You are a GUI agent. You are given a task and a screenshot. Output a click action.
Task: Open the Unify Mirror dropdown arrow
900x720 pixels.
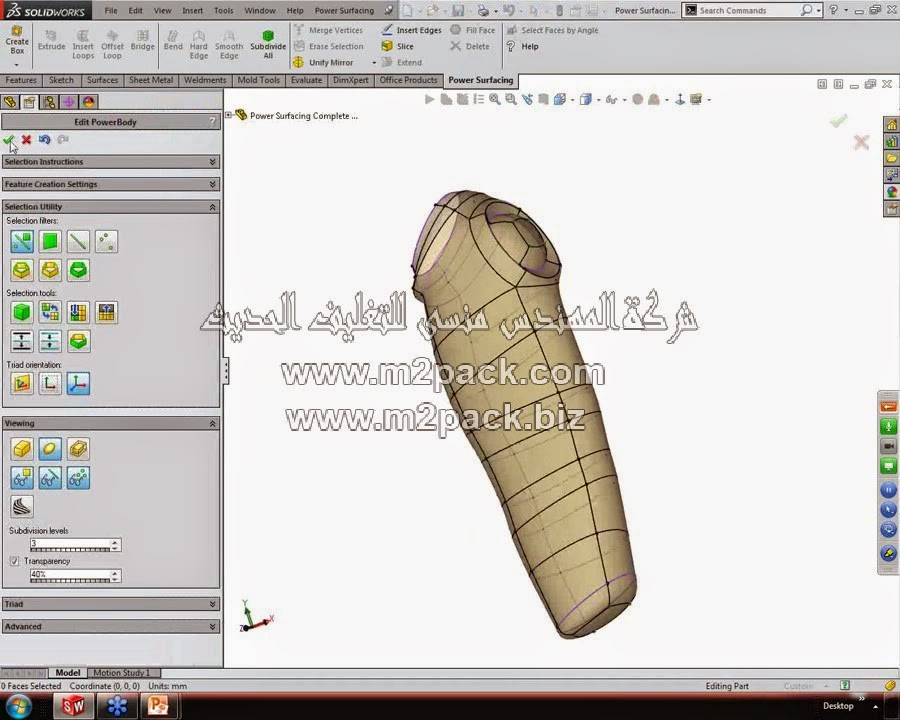click(374, 63)
